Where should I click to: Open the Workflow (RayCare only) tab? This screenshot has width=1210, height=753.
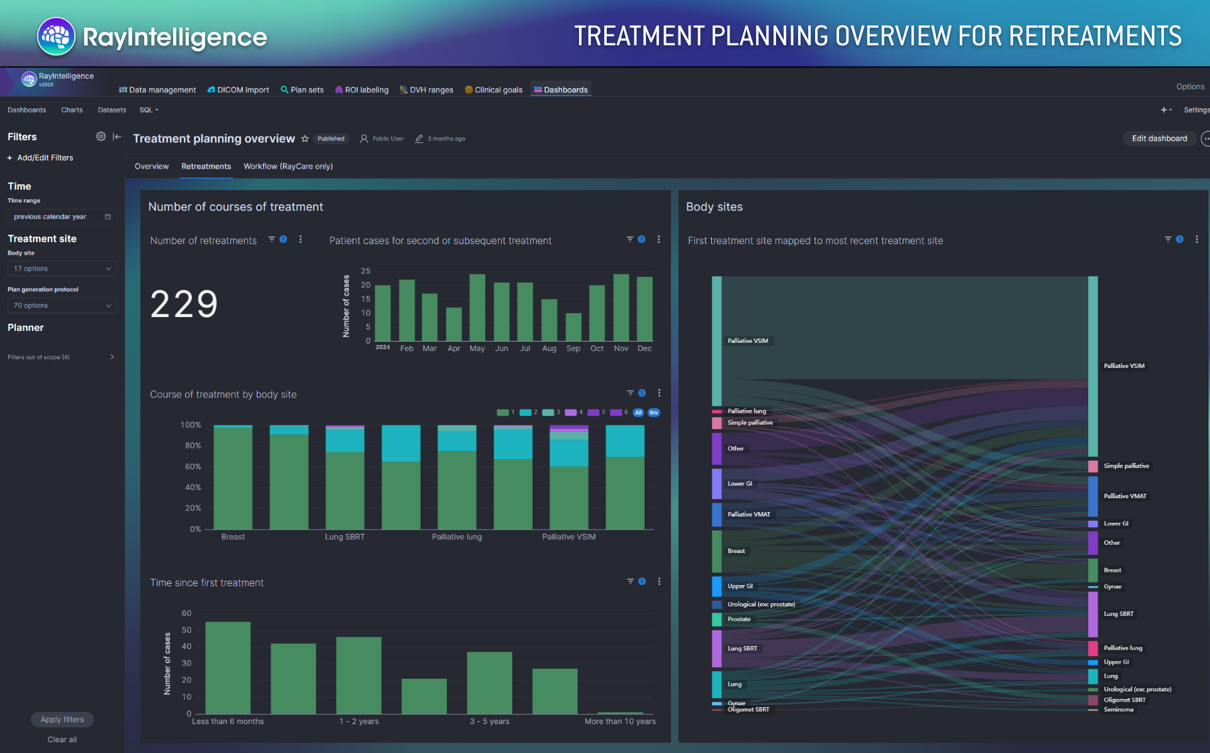[x=288, y=167]
